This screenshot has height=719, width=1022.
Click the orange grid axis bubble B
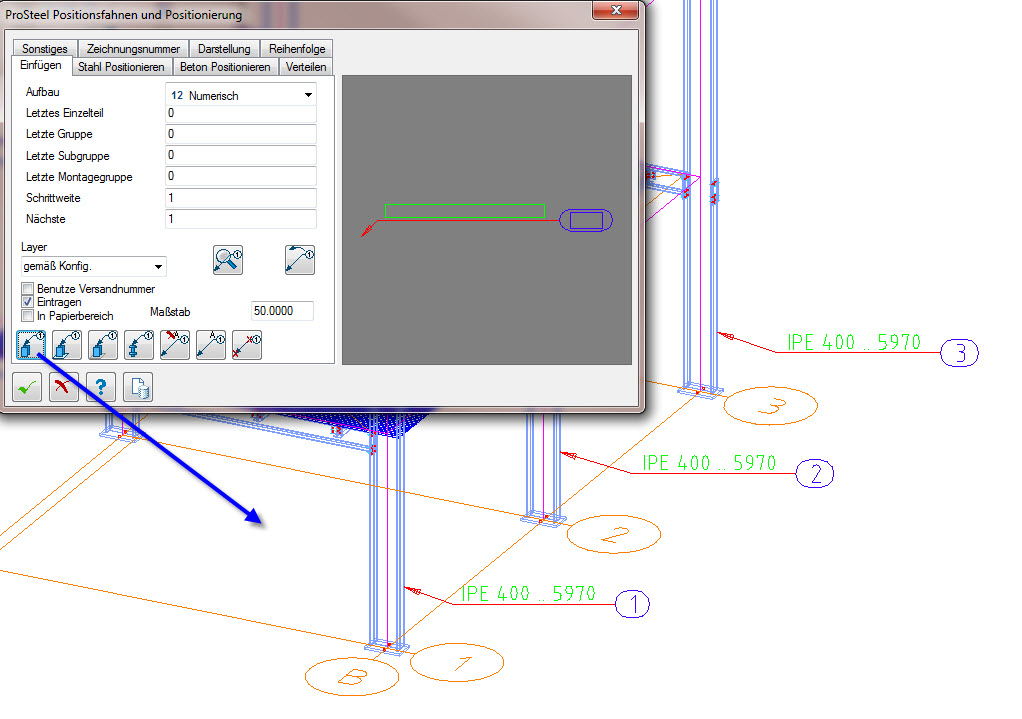(352, 677)
